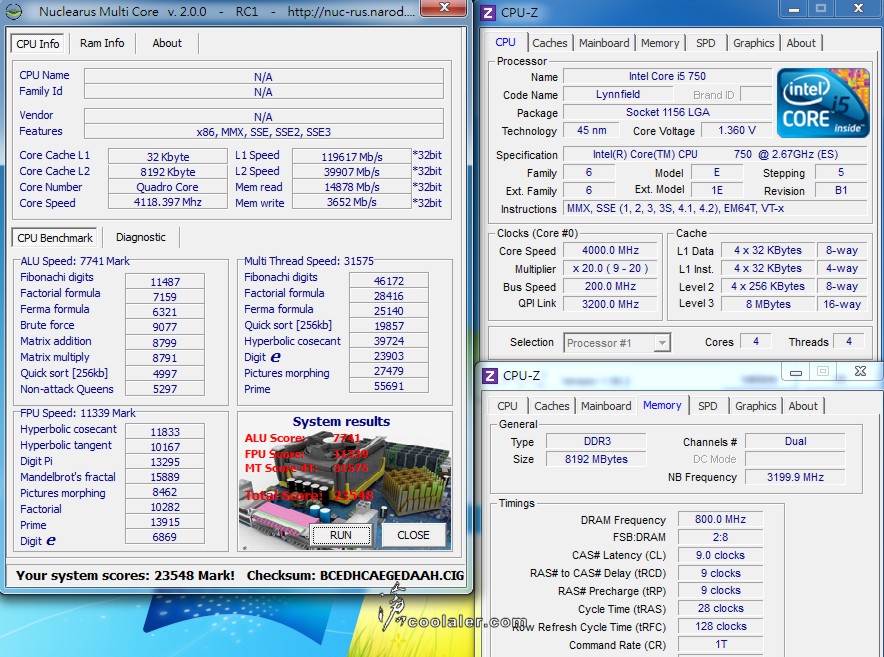This screenshot has height=657, width=884.
Task: Click NB Frequency value 3199.9 MHz
Action: click(x=795, y=477)
